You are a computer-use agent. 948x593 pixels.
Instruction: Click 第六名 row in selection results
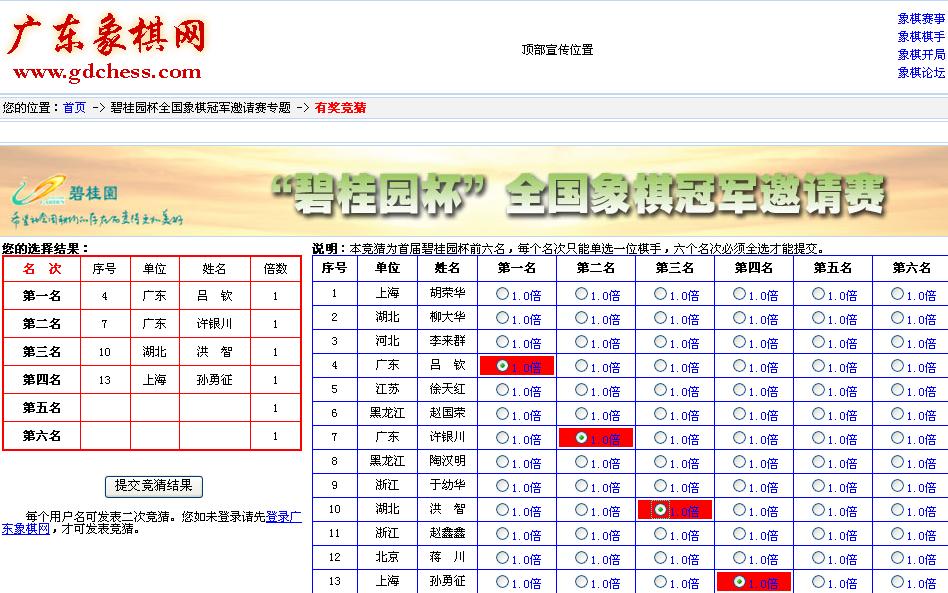point(152,436)
